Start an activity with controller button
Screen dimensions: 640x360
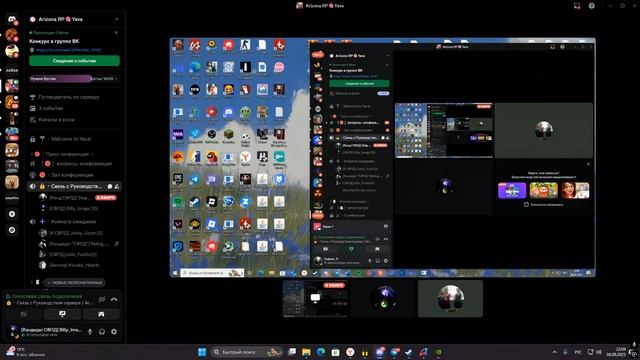click(101, 314)
